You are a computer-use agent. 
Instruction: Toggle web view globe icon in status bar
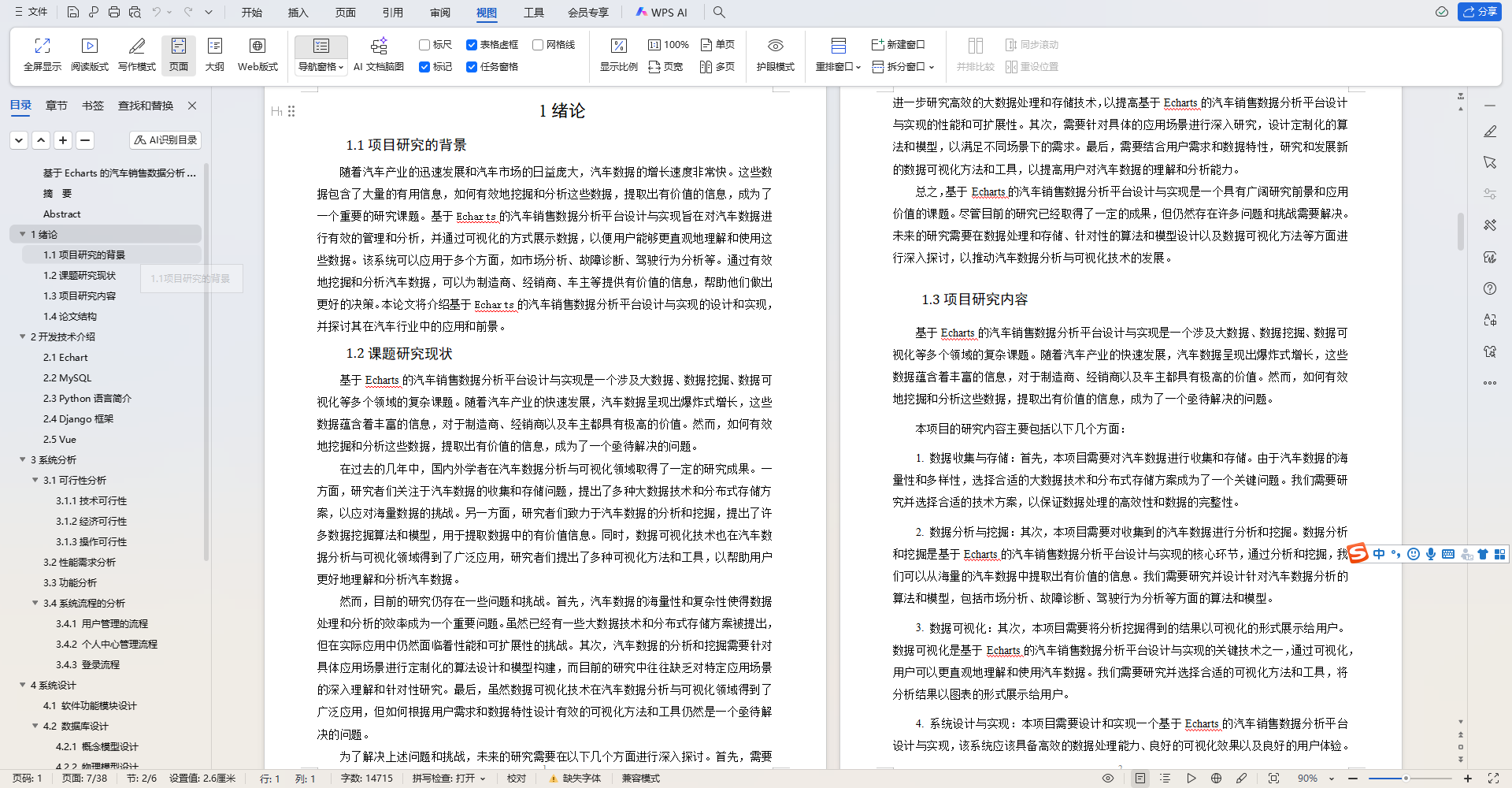pyautogui.click(x=1216, y=778)
